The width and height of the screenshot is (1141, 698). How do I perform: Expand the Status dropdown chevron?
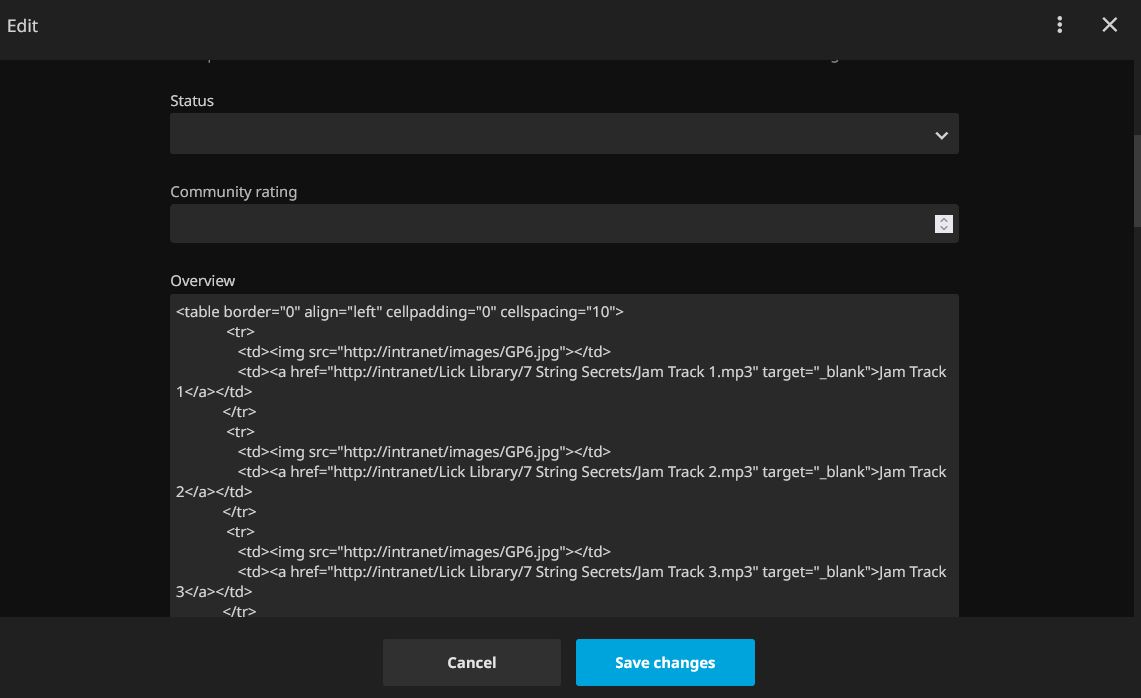coord(940,135)
